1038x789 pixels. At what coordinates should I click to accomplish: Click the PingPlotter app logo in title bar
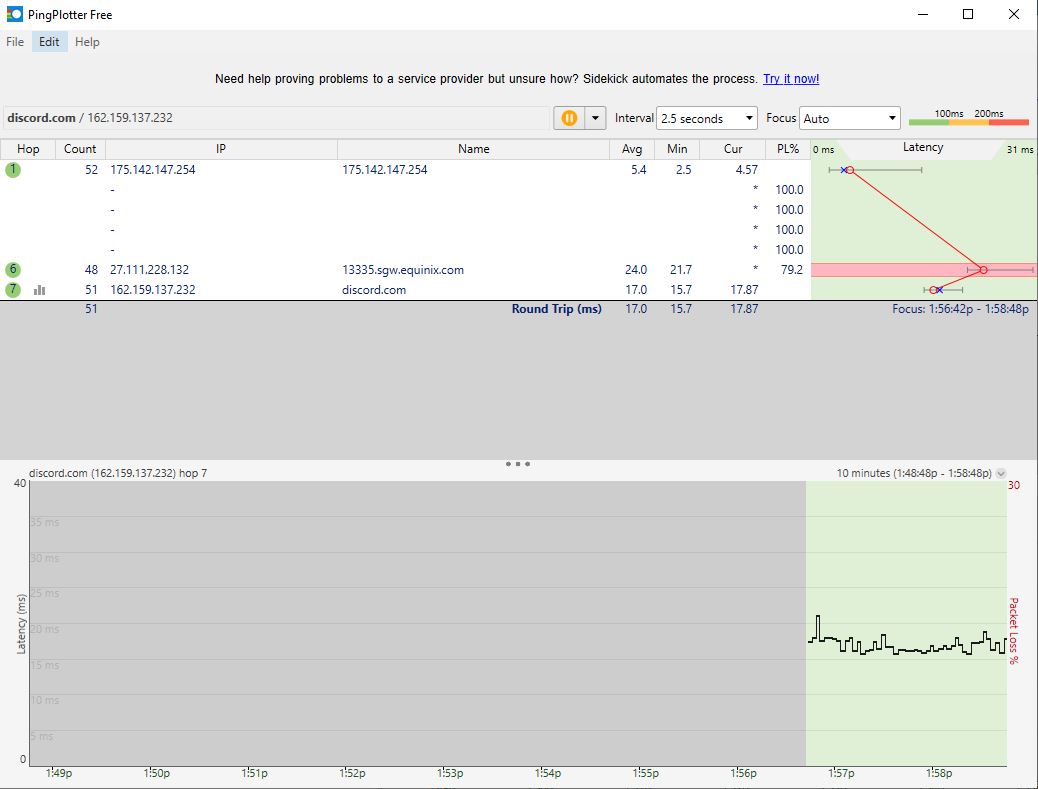[14, 14]
